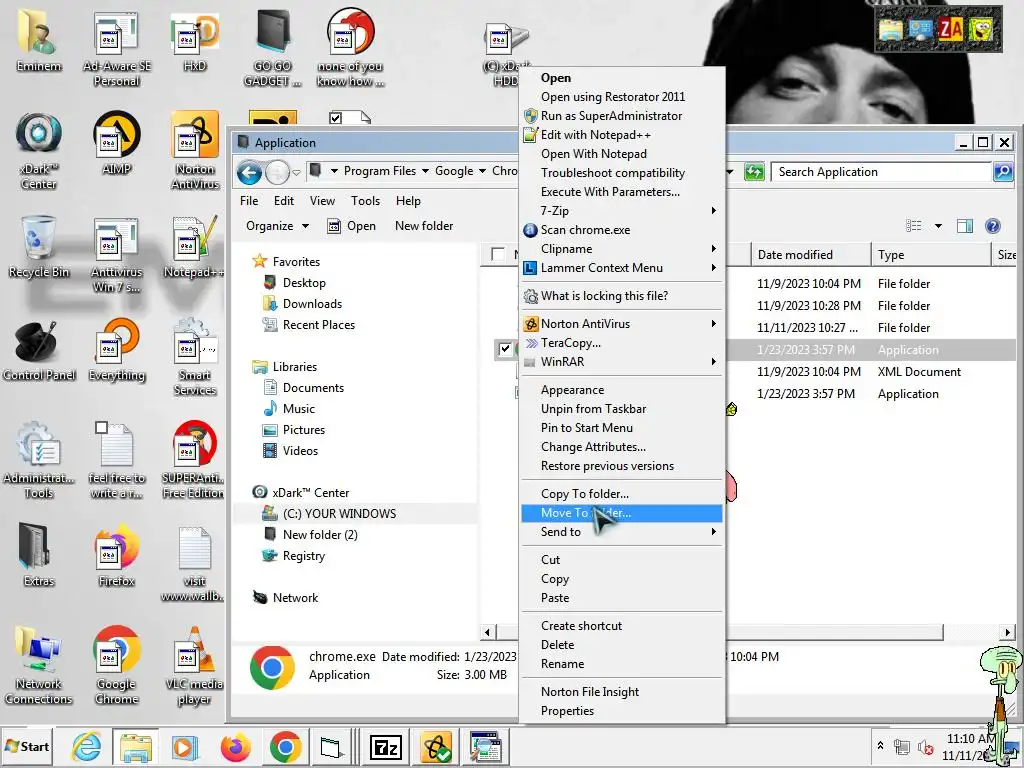
Task: Launch Firefox desktop shortcut
Action: pos(116,555)
